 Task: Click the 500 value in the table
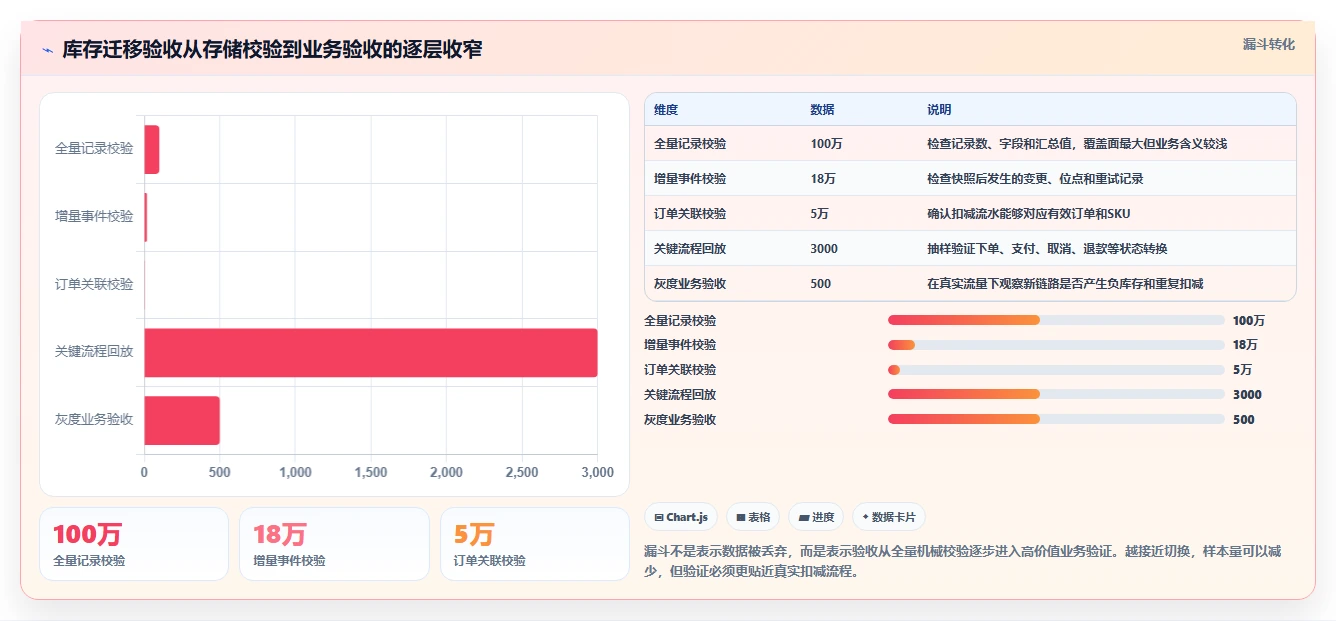click(x=821, y=284)
